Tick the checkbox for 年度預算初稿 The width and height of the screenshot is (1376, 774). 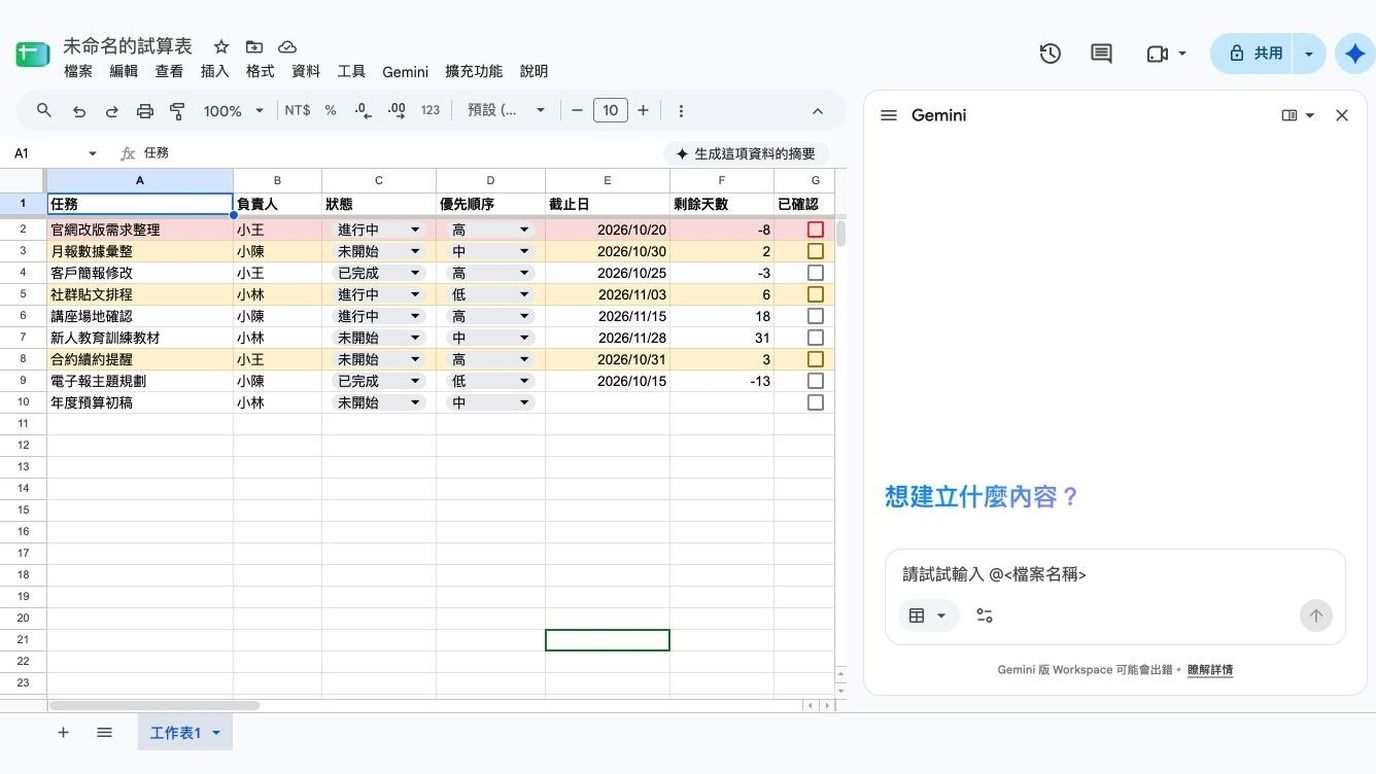click(816, 403)
